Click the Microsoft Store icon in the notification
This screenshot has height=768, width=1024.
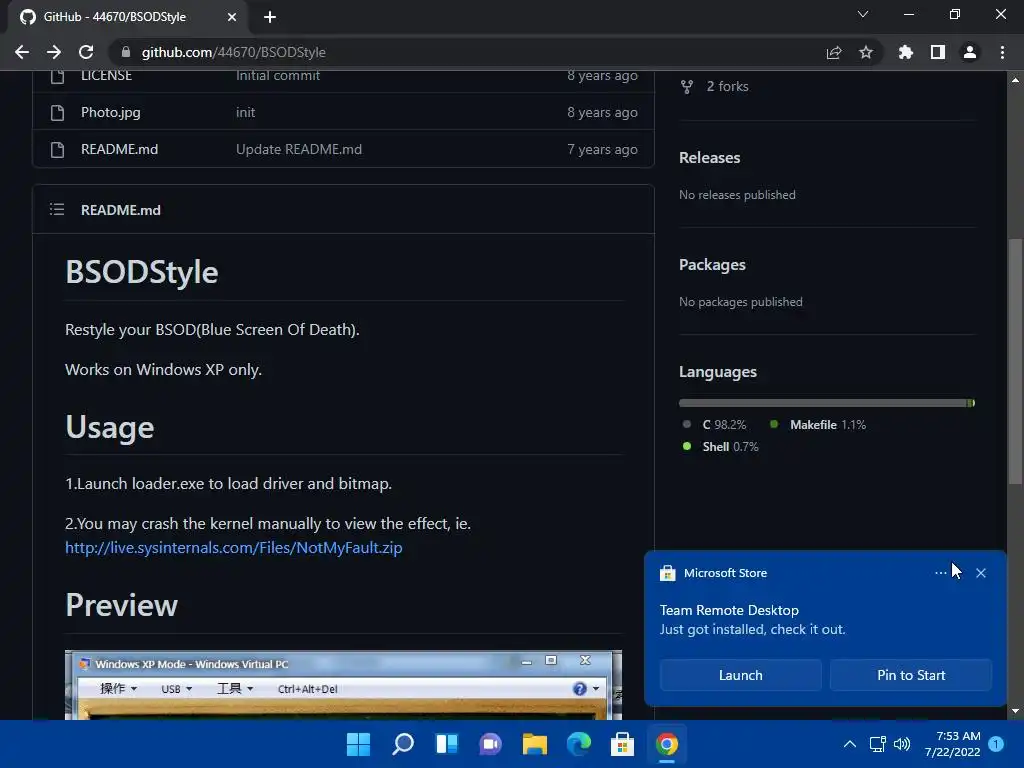[x=667, y=573]
